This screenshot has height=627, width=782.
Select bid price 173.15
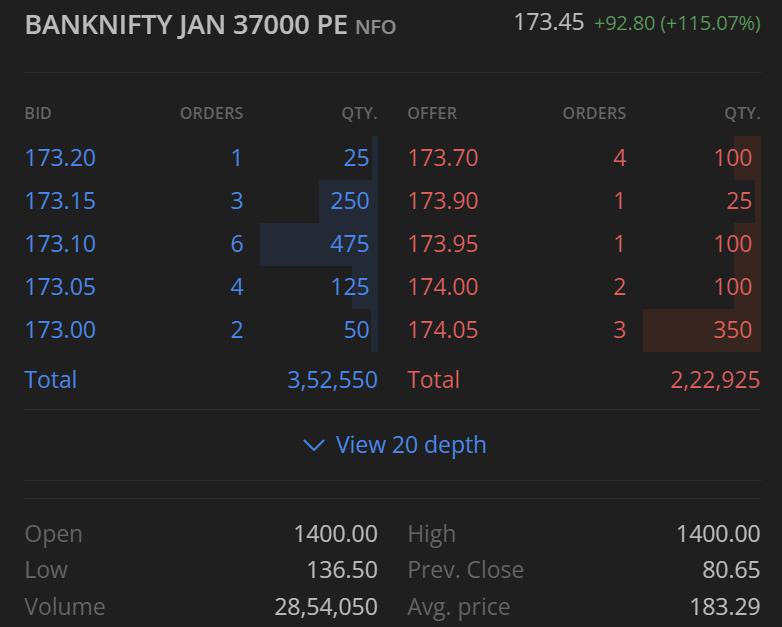tap(60, 201)
